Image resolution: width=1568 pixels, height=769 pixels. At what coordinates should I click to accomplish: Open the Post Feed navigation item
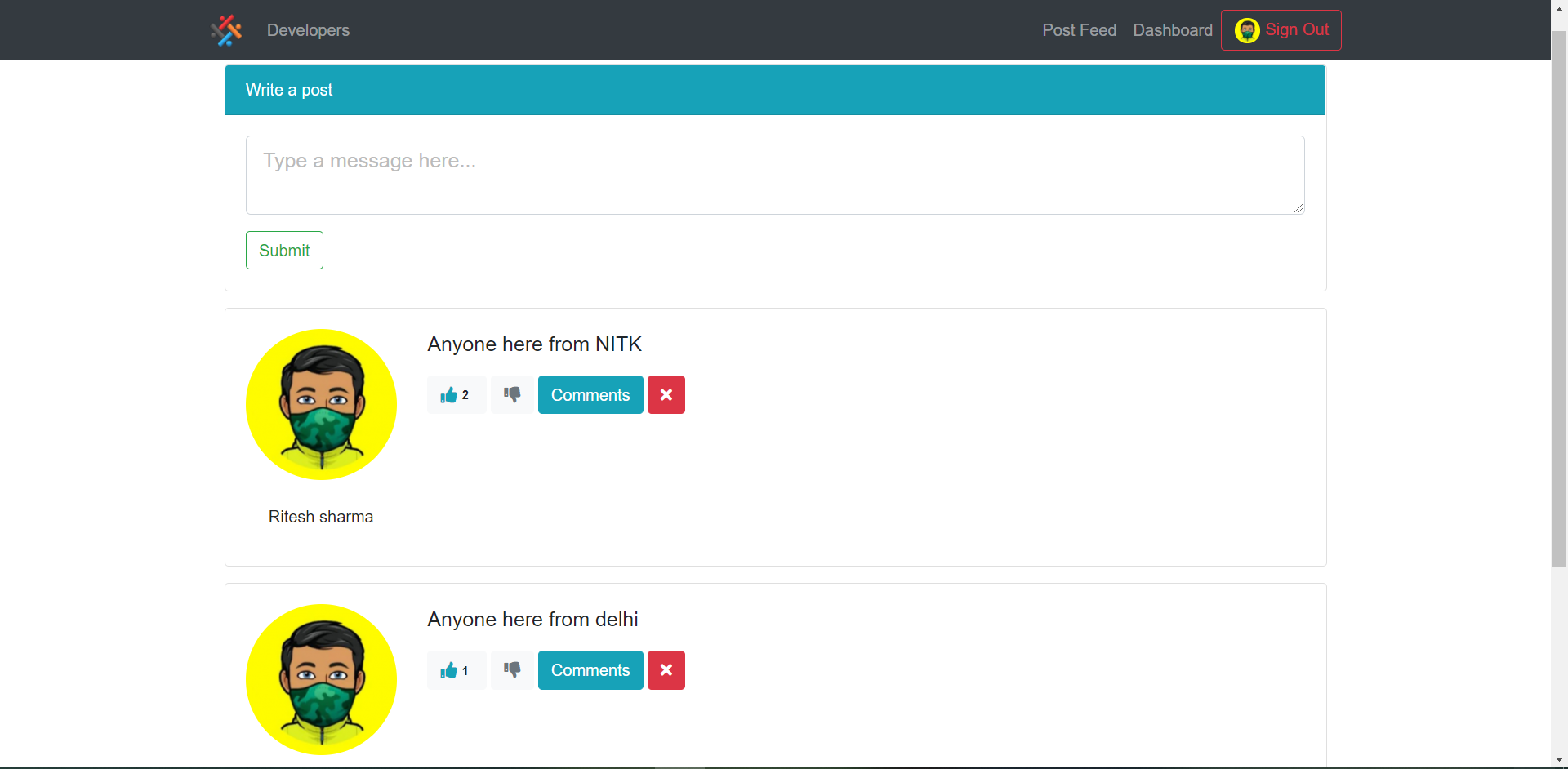pos(1079,30)
